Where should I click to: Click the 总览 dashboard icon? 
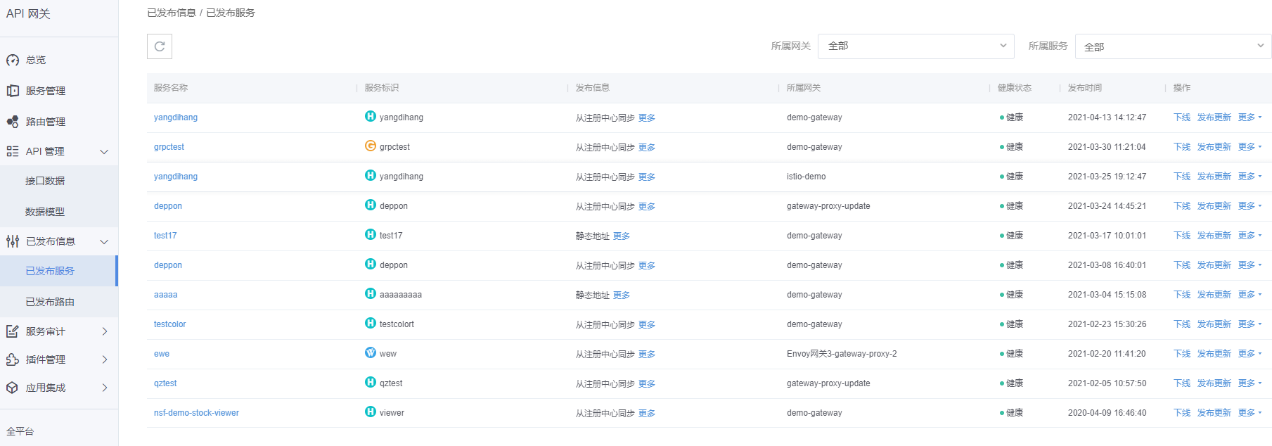(x=13, y=61)
